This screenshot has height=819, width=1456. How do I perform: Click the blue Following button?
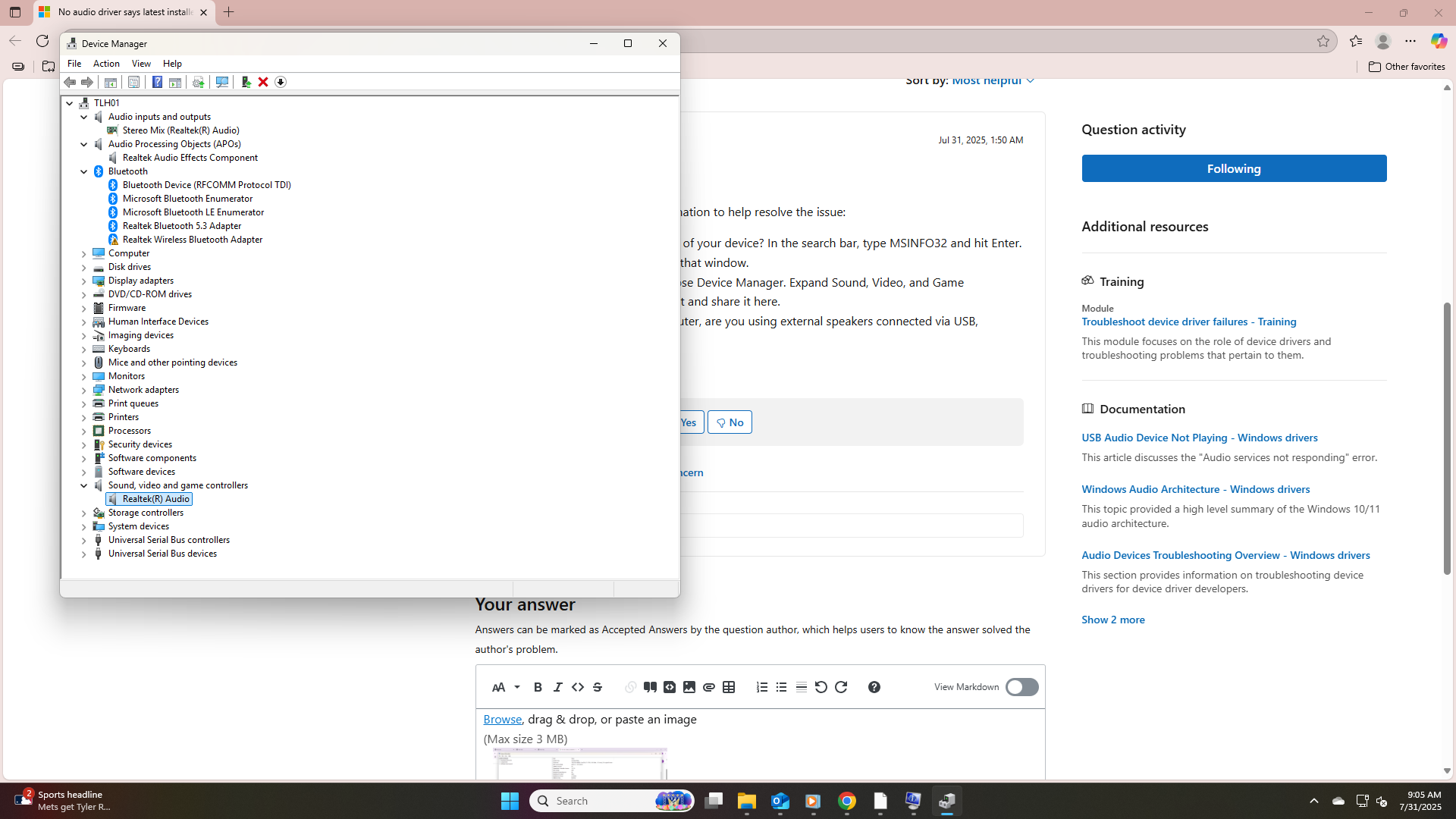tap(1234, 168)
